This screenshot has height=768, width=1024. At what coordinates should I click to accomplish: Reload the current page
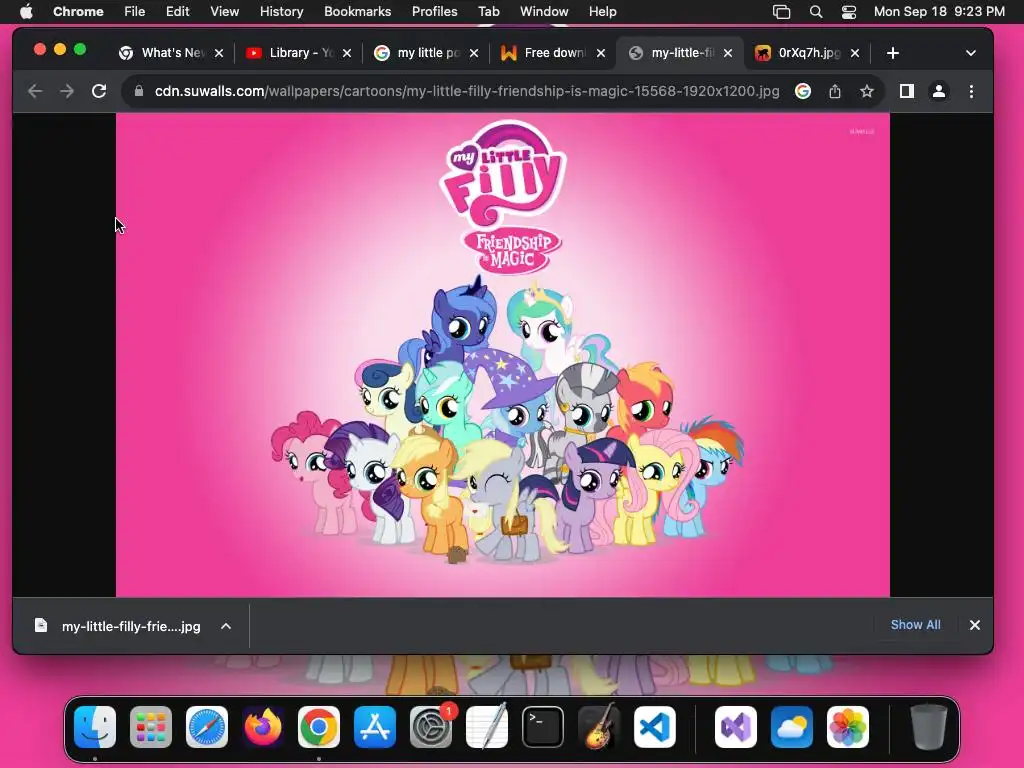[x=99, y=91]
